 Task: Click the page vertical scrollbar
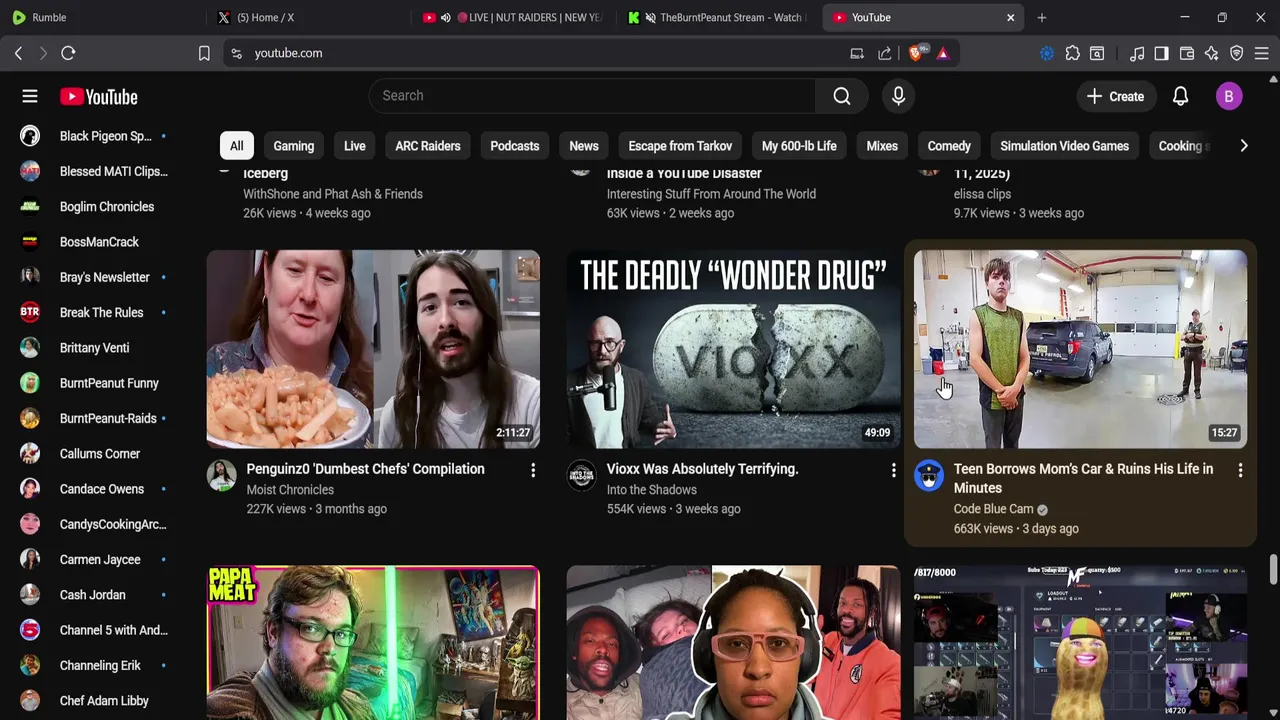pos(1273,570)
